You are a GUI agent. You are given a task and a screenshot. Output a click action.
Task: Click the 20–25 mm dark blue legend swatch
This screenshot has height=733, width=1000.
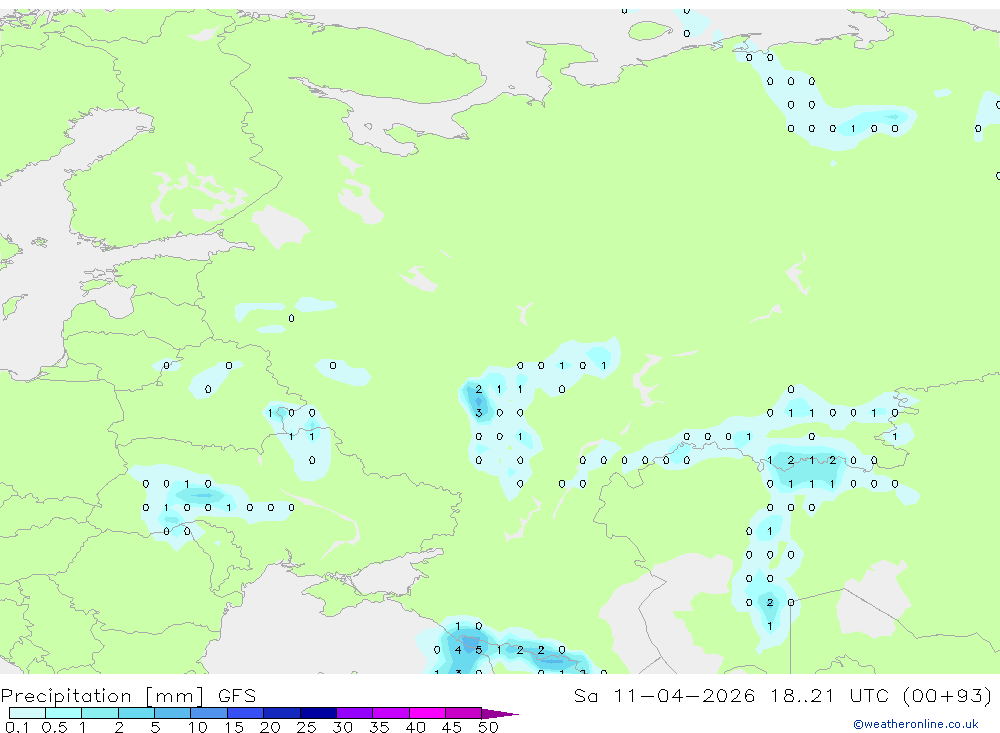282,713
